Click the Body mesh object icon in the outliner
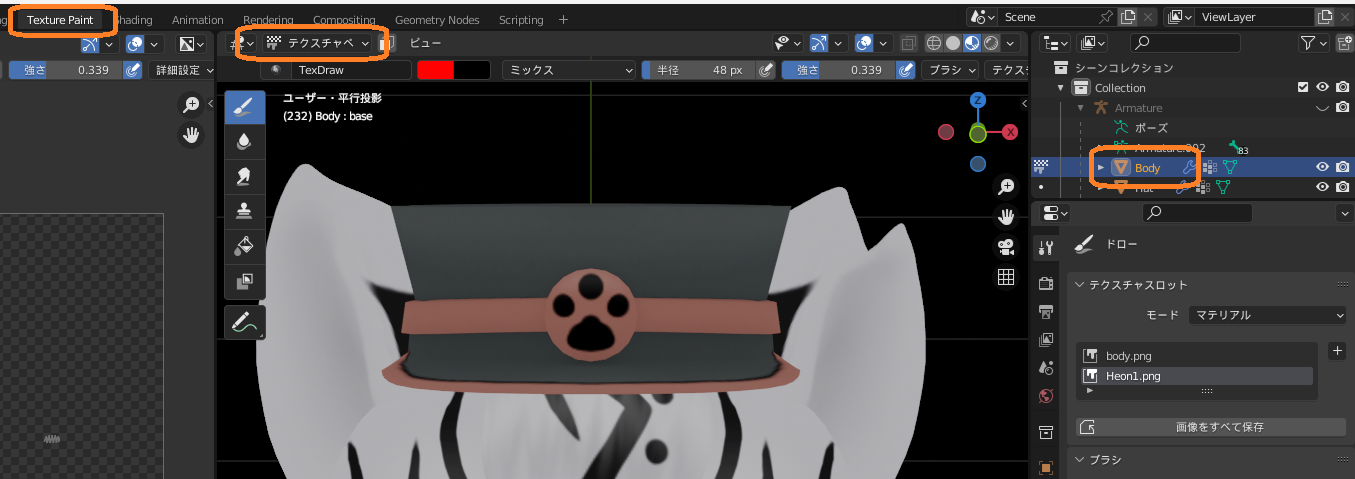 1121,167
